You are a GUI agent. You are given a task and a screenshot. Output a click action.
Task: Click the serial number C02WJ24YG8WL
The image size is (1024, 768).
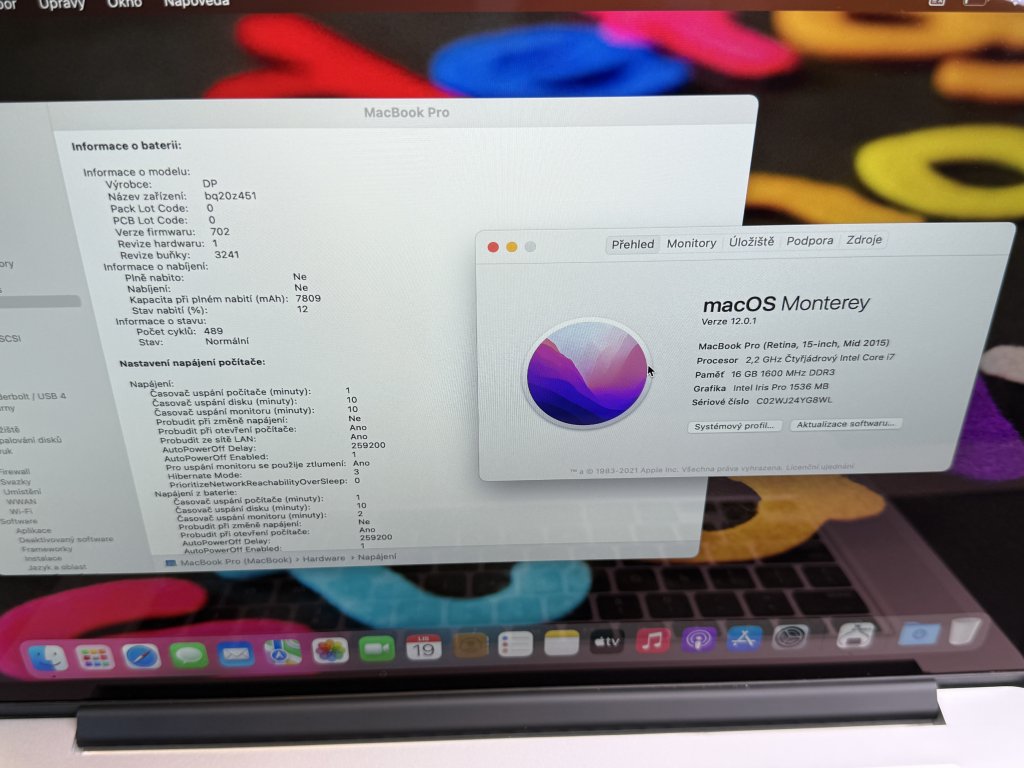tap(794, 400)
